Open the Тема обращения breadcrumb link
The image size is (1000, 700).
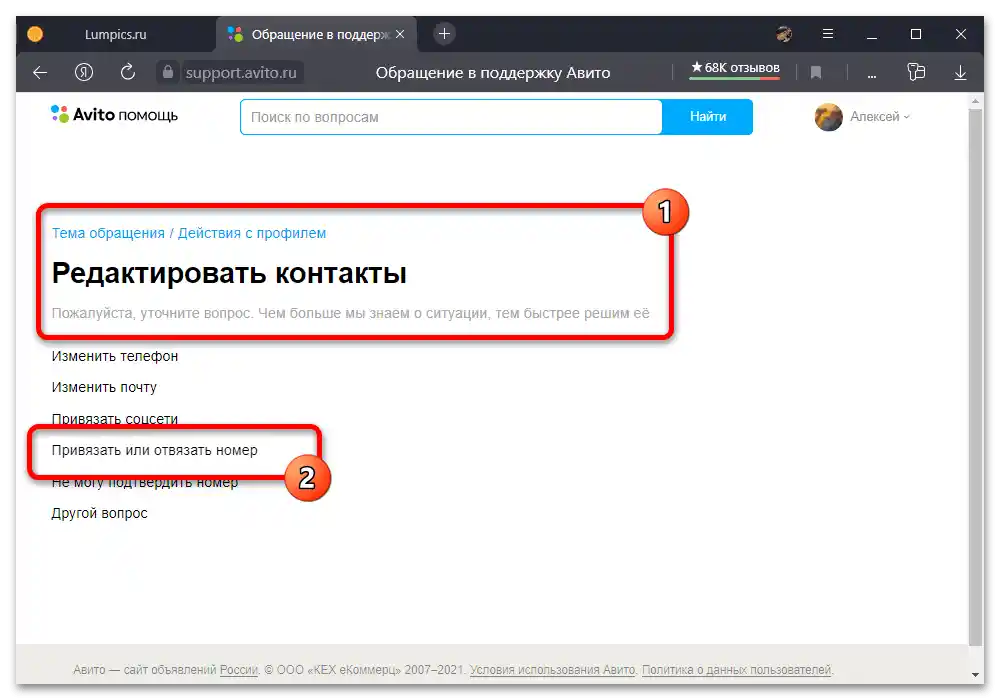click(x=108, y=233)
